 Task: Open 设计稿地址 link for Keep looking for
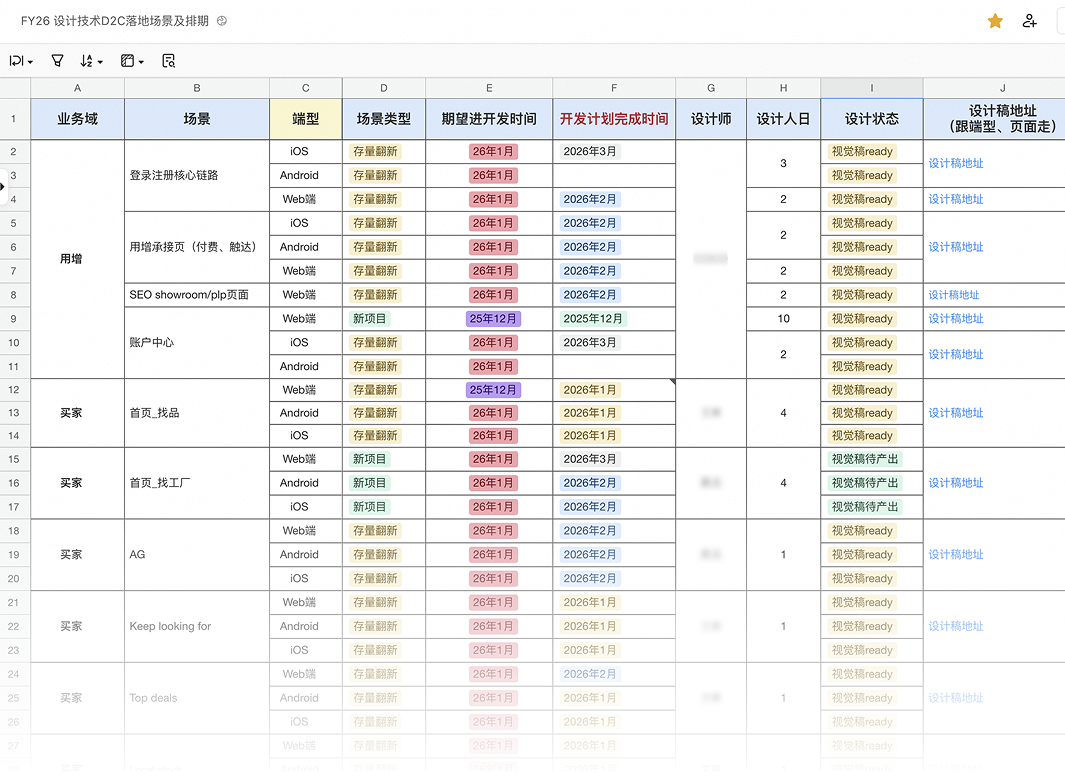(x=956, y=626)
